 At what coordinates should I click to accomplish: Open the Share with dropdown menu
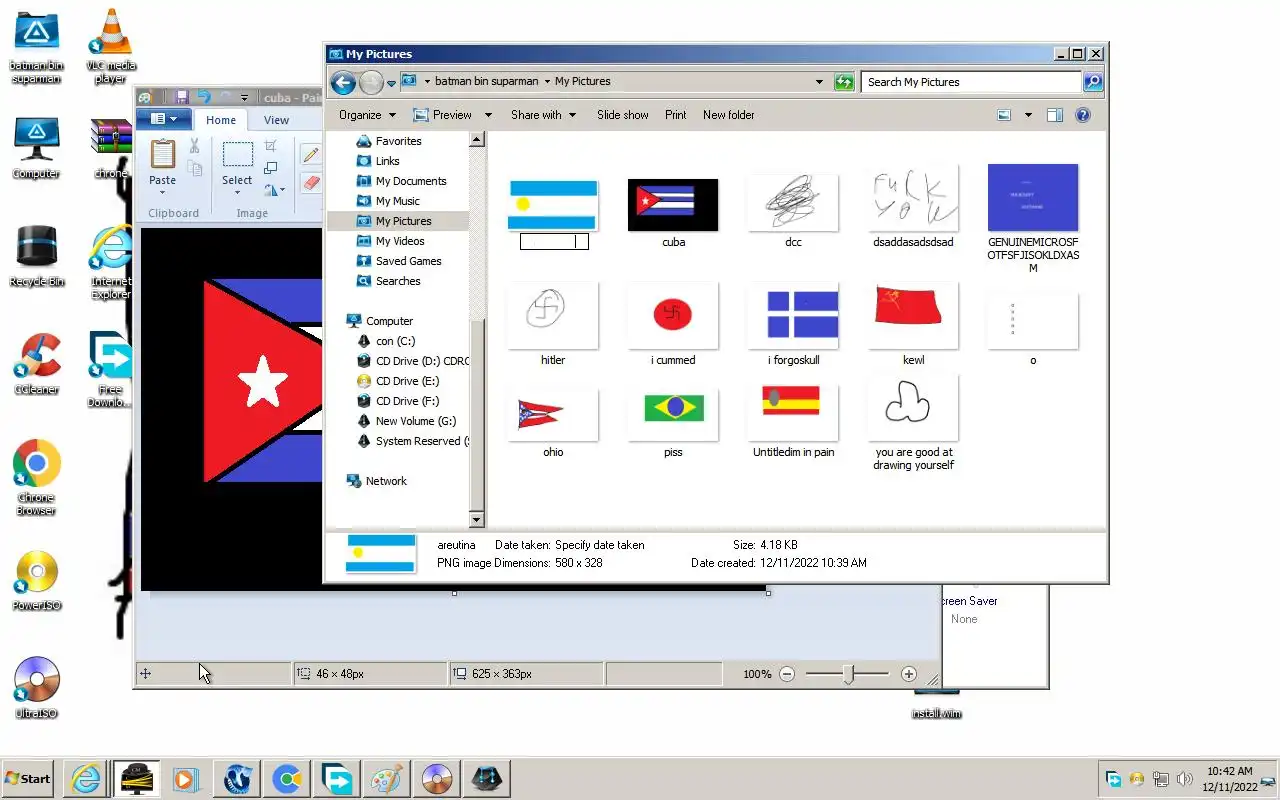point(543,115)
